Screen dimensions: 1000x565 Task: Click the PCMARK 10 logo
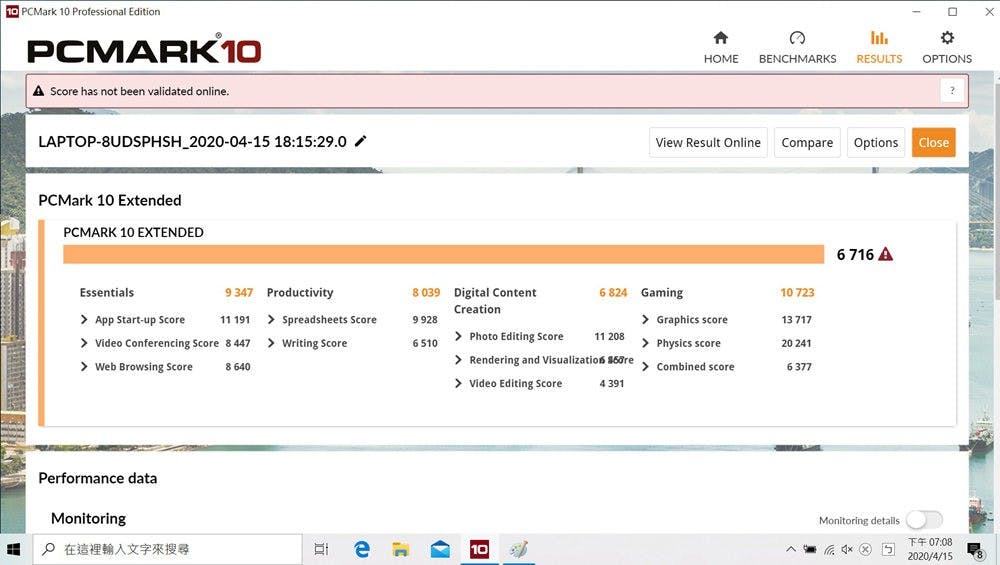[144, 50]
